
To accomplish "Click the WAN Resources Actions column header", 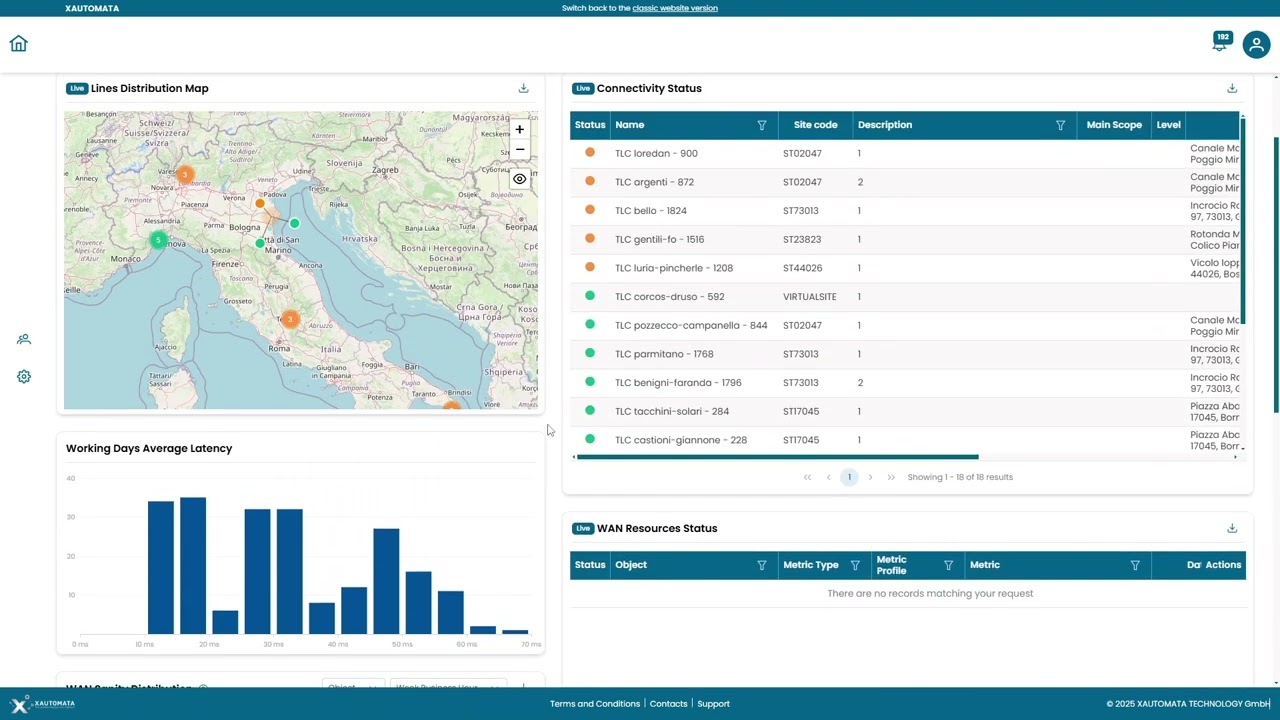I will click(1223, 565).
